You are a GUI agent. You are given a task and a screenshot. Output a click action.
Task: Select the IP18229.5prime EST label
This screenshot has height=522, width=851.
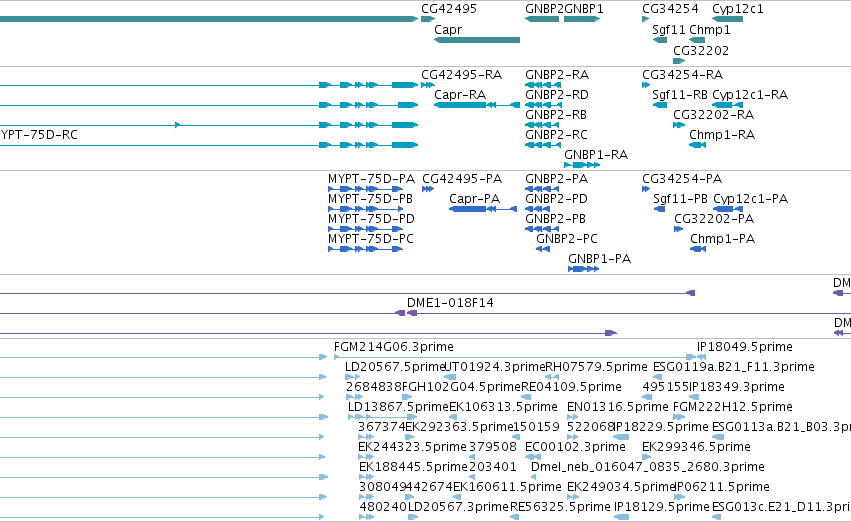point(661,428)
